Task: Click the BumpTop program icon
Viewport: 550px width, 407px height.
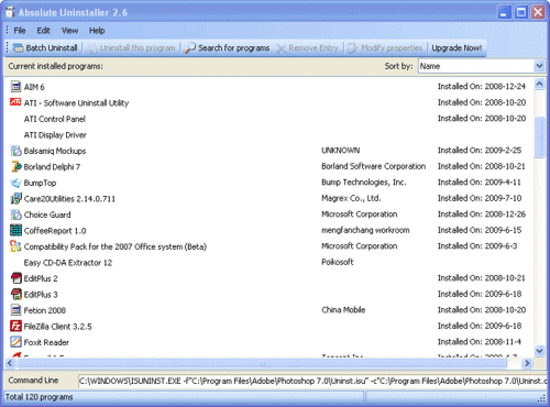Action: click(x=15, y=182)
